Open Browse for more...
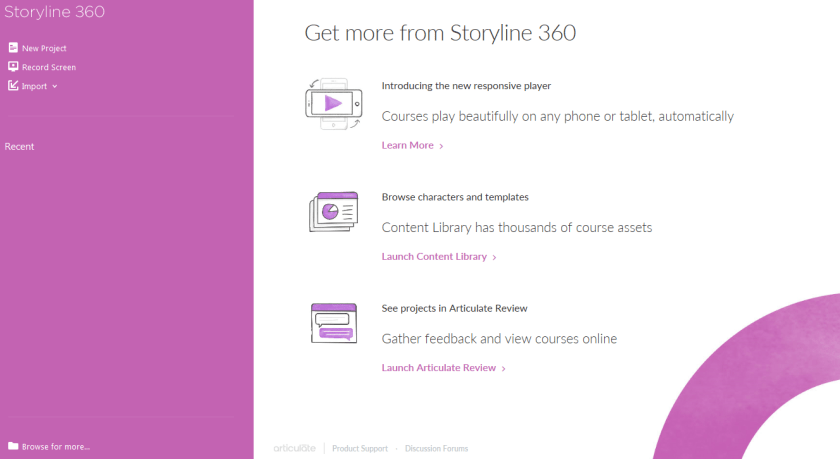 pos(56,446)
